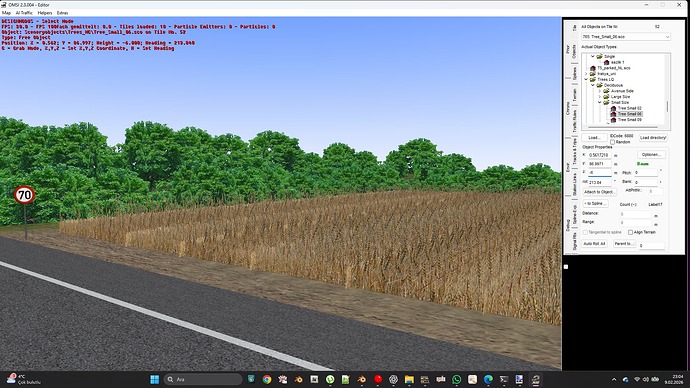The image size is (690, 388).
Task: Open the network status tray icon
Action: (637, 379)
